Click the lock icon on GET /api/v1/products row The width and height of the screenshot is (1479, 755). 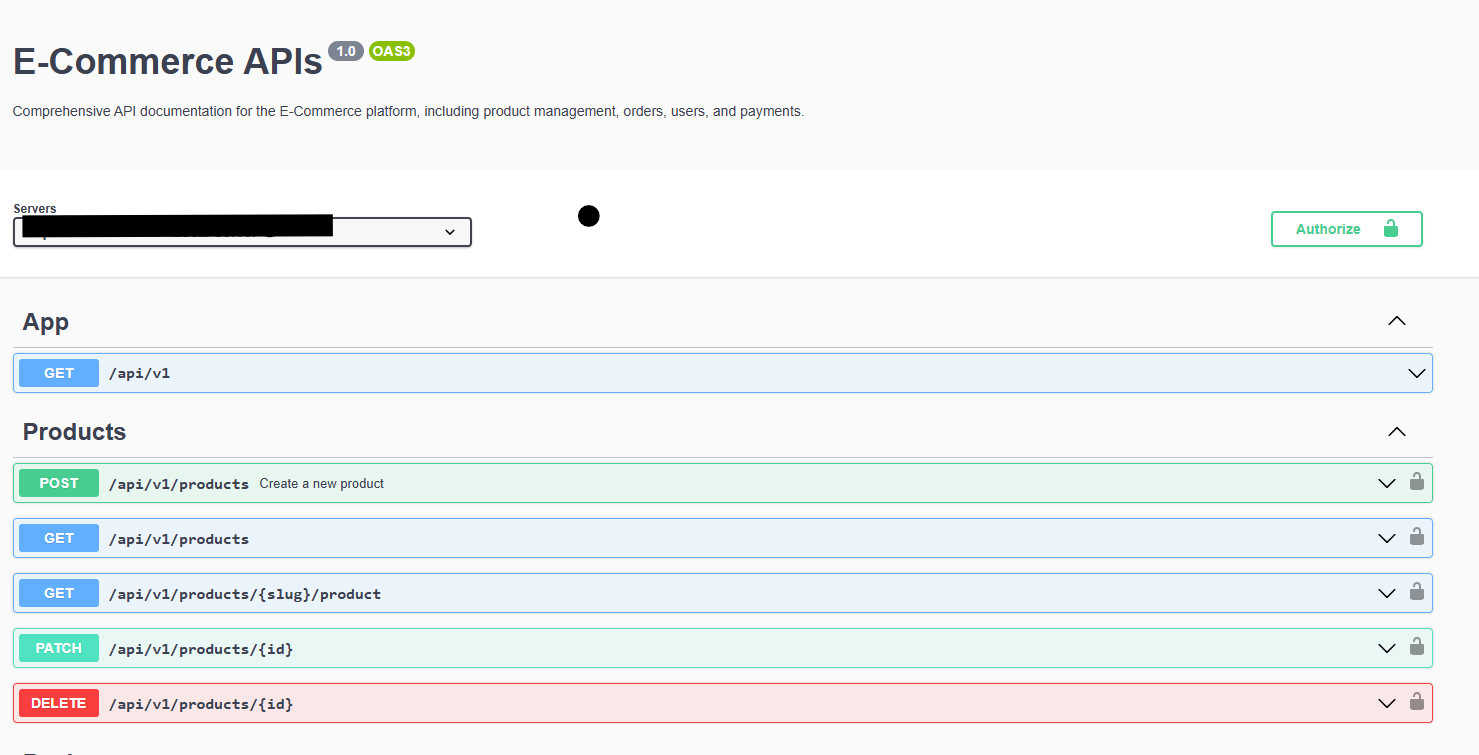[1416, 537]
